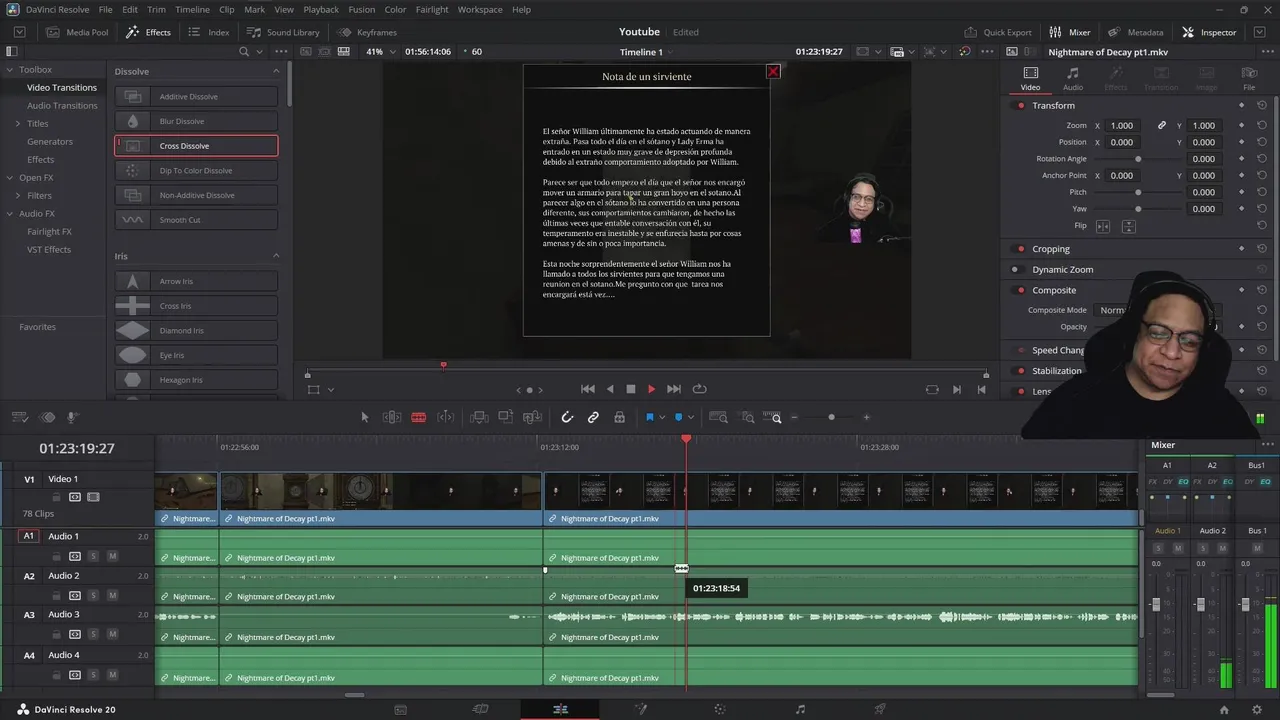The width and height of the screenshot is (1280, 720).
Task: Click the Replace Clip toolbar icon
Action: click(x=533, y=417)
